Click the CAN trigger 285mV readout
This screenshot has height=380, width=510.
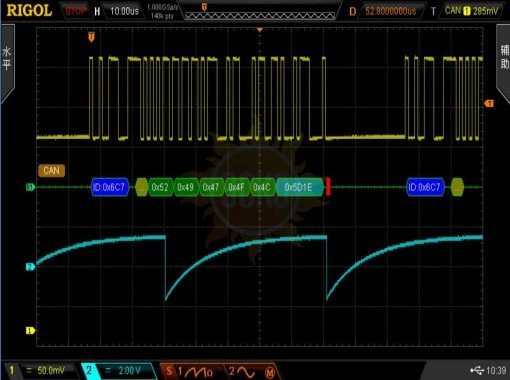[x=471, y=11]
